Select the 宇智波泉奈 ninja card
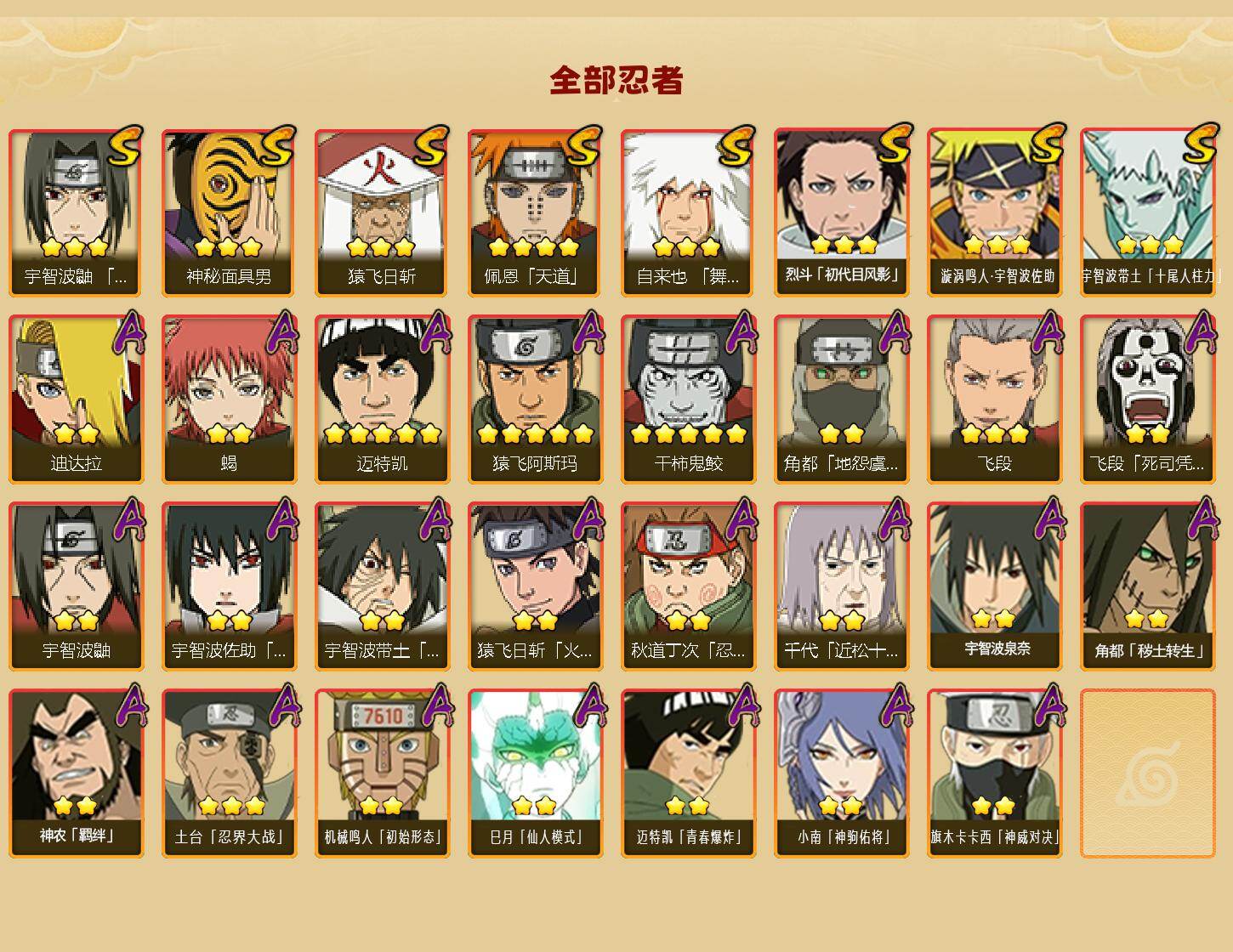 994,586
